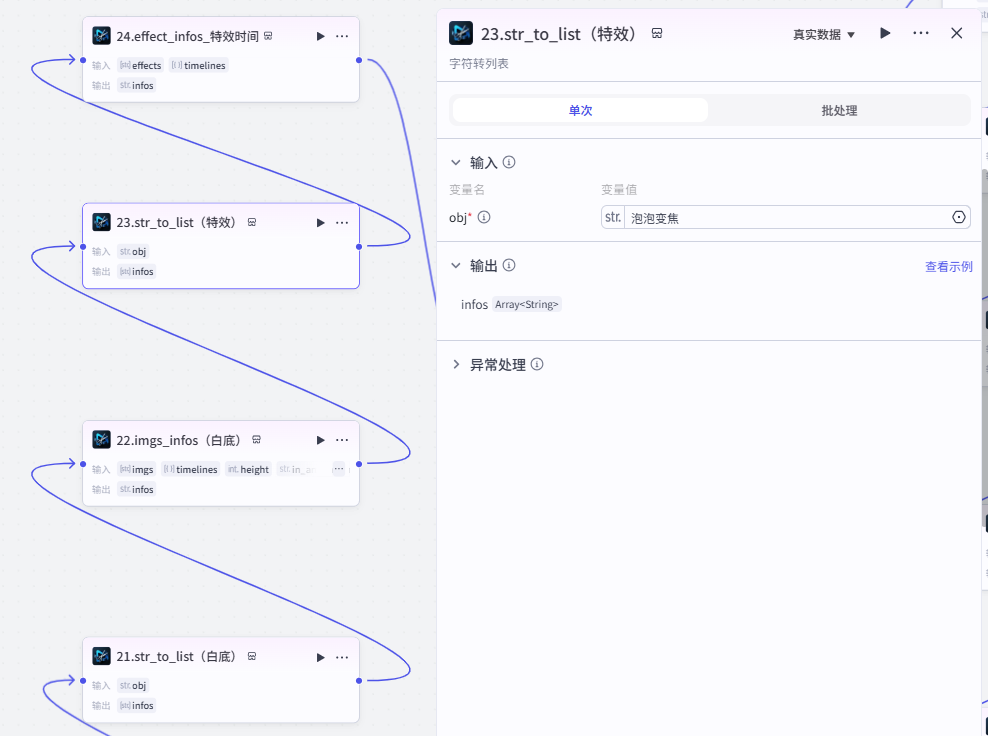Open the ... options menu on node 22.imgs_infos

[x=342, y=439]
